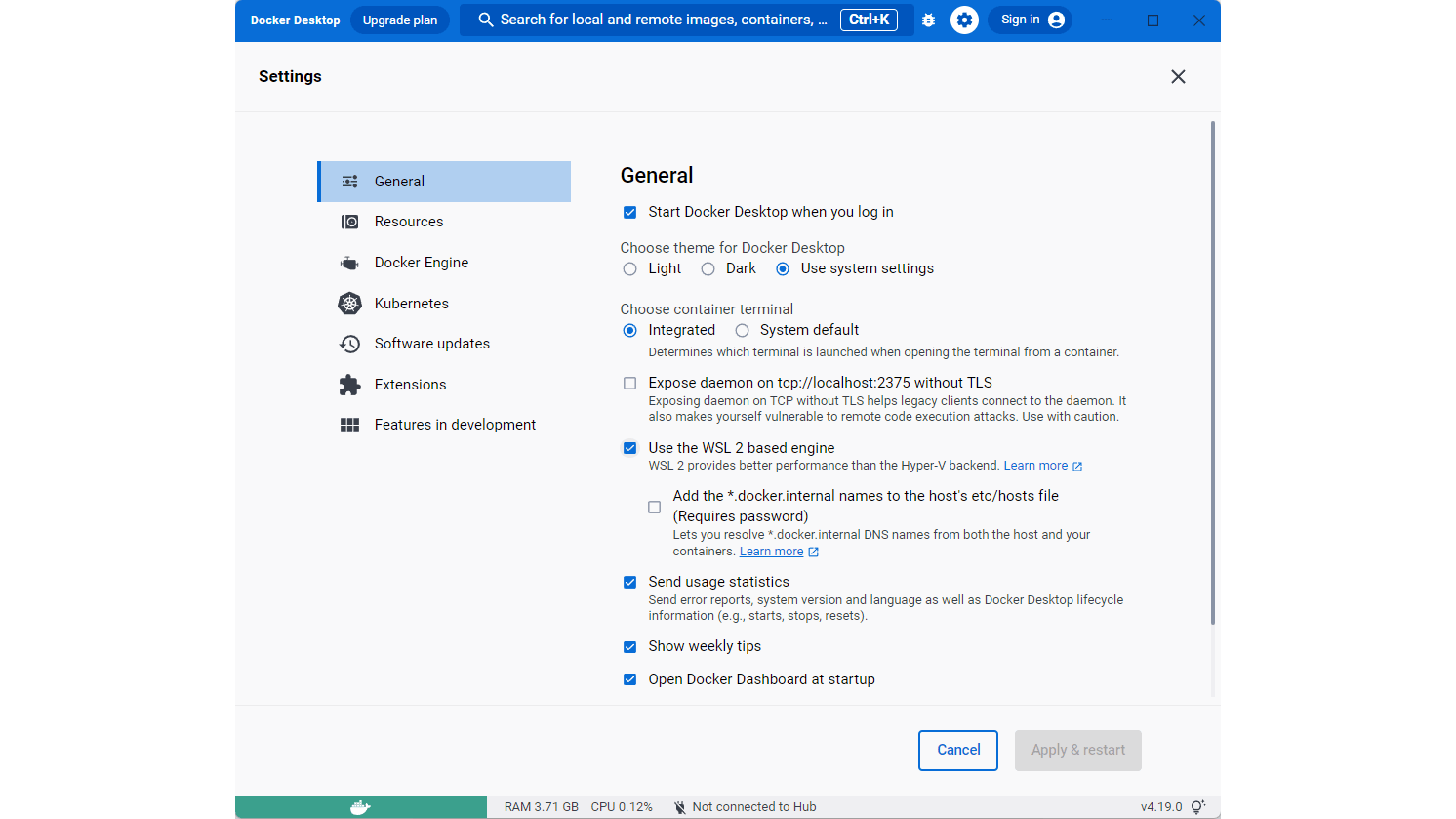
Task: Click the Not connected to Hub status icon
Action: [x=679, y=806]
